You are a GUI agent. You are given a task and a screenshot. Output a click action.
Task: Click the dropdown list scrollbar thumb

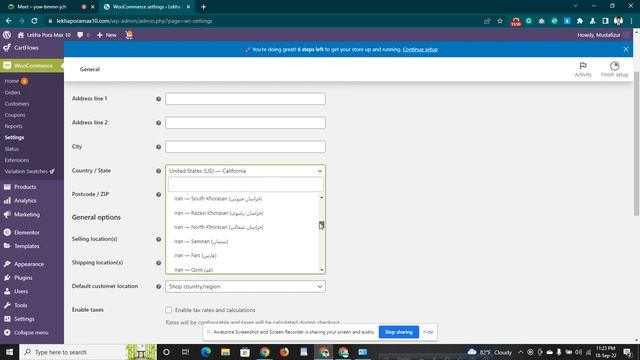322,225
